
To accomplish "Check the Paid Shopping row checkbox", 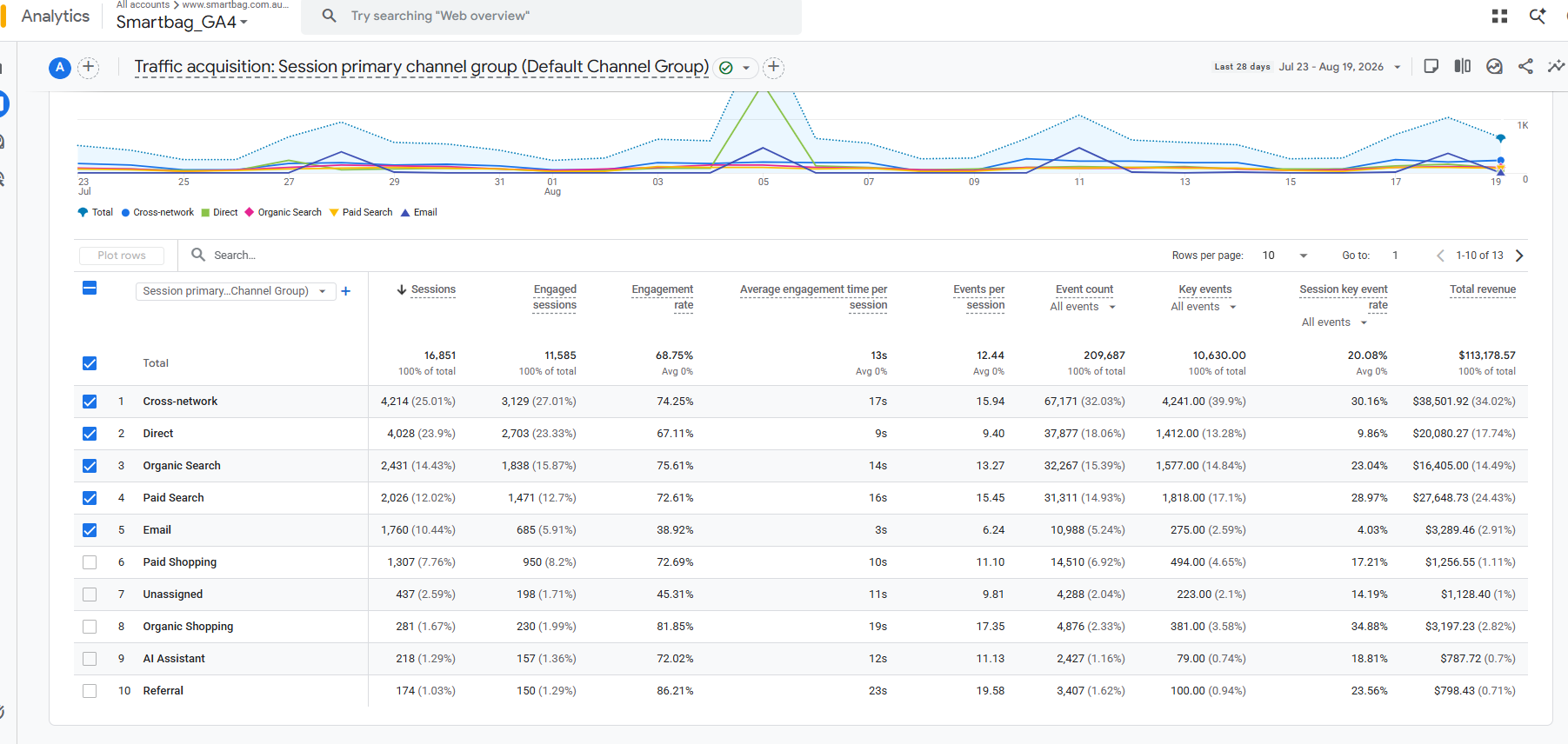I will (90, 562).
